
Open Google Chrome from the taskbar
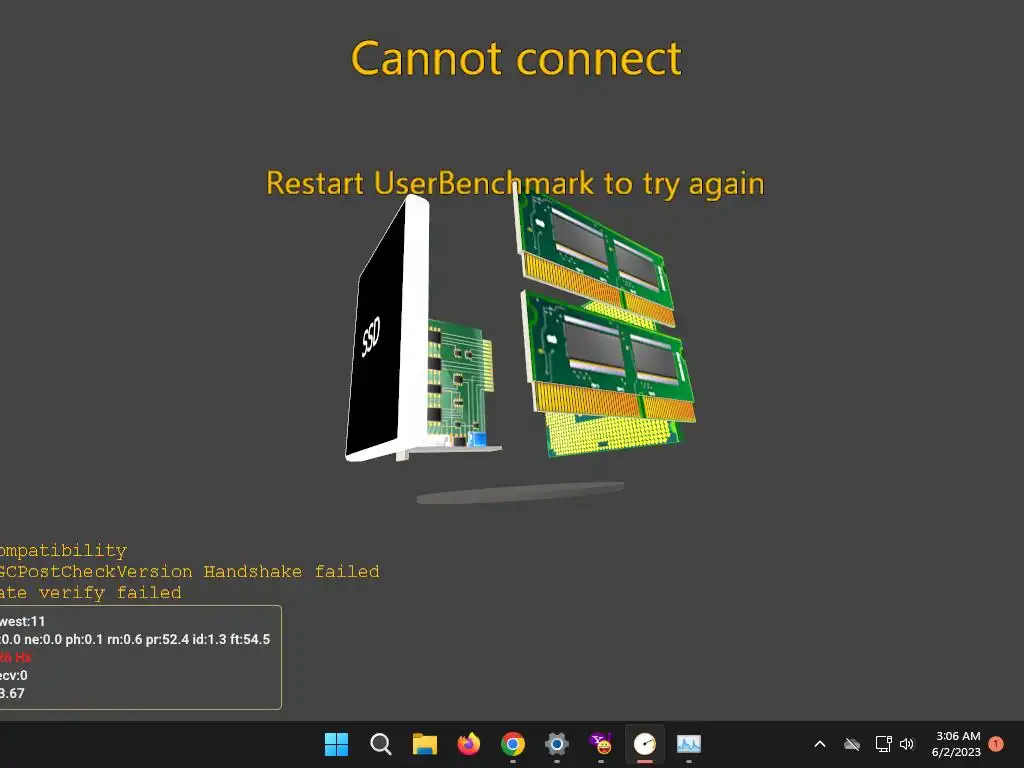[x=513, y=744]
